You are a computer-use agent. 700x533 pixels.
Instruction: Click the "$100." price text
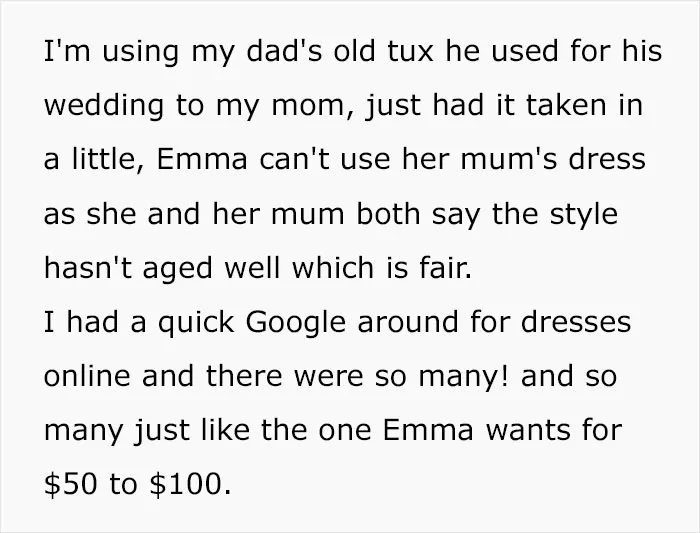pyautogui.click(x=190, y=483)
